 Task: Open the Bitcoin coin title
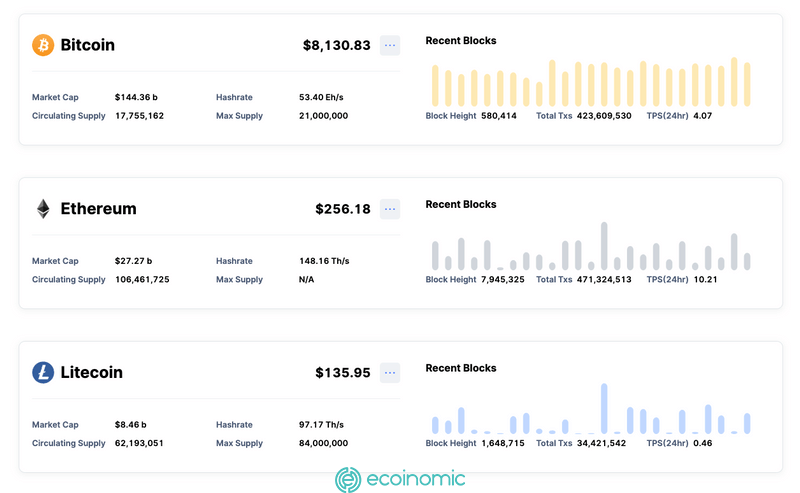pos(88,45)
